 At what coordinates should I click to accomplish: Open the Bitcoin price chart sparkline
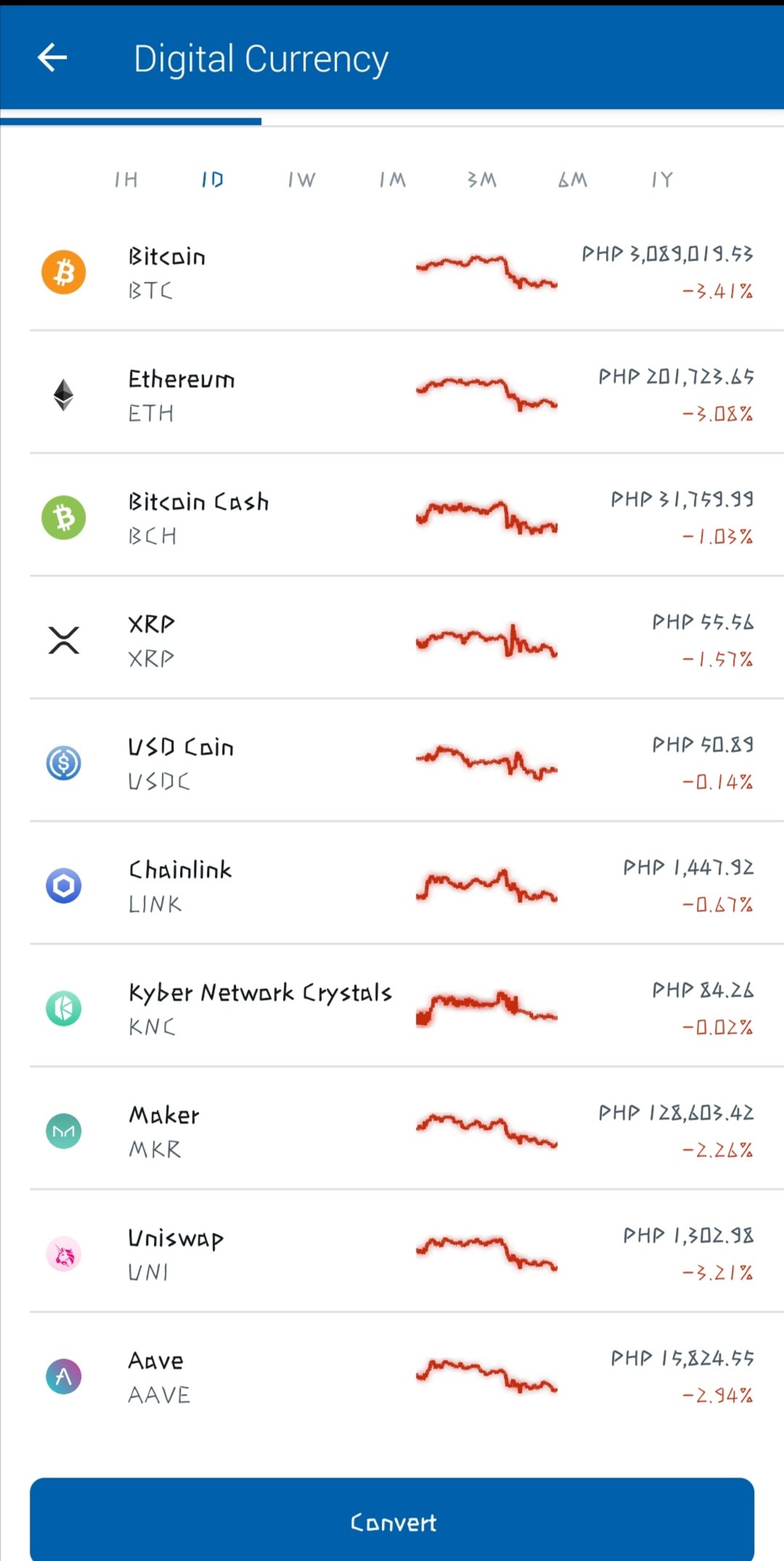click(486, 272)
